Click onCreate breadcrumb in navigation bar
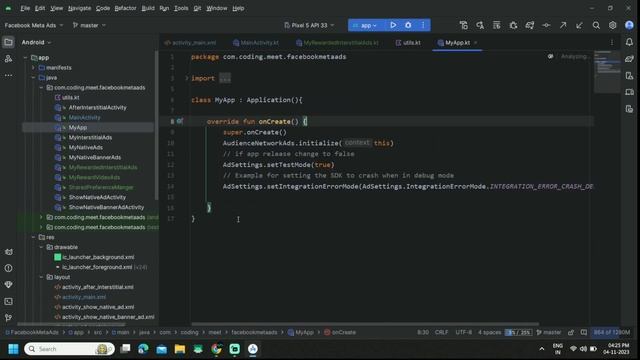This screenshot has height=360, width=640. pyautogui.click(x=340, y=332)
